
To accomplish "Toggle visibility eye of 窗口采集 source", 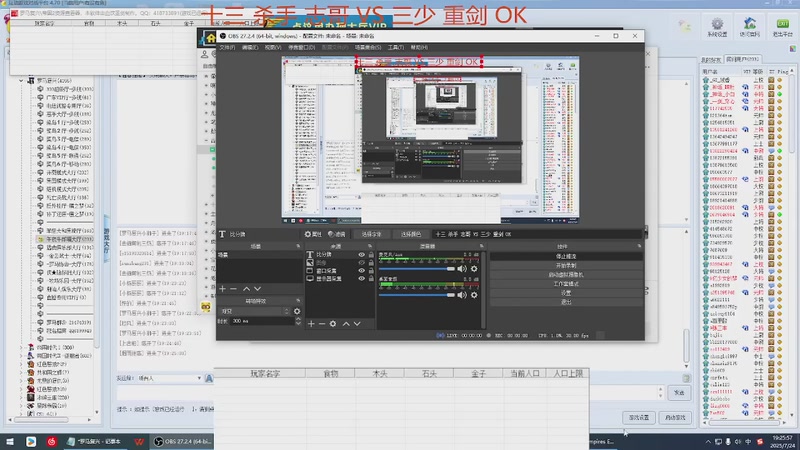I will click(361, 271).
